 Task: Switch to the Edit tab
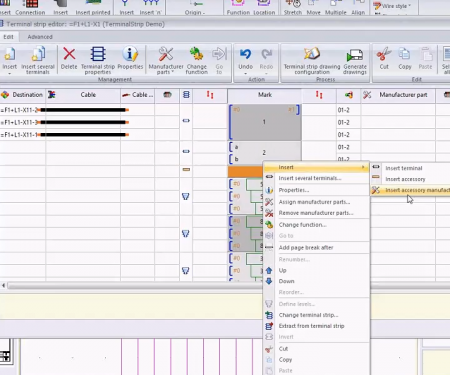click(x=8, y=37)
